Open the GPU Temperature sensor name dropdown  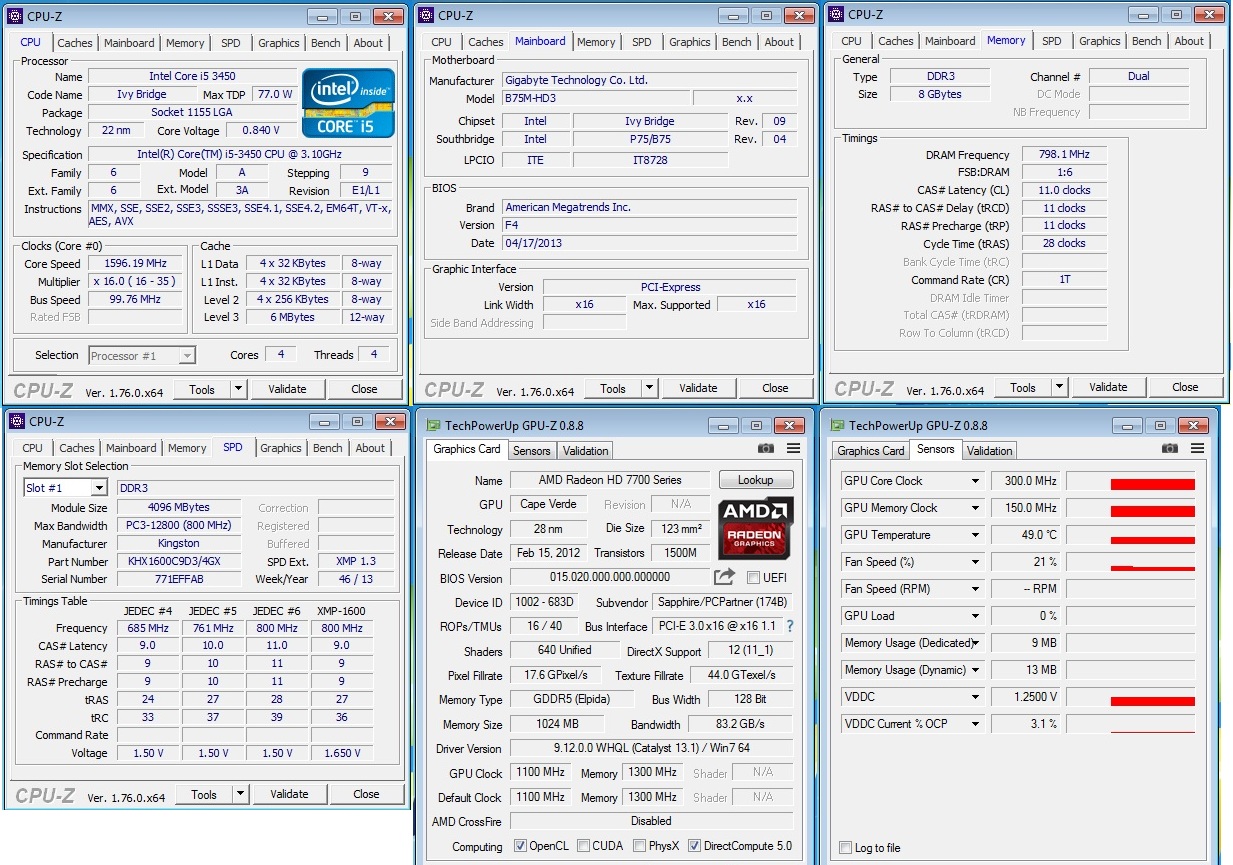975,535
